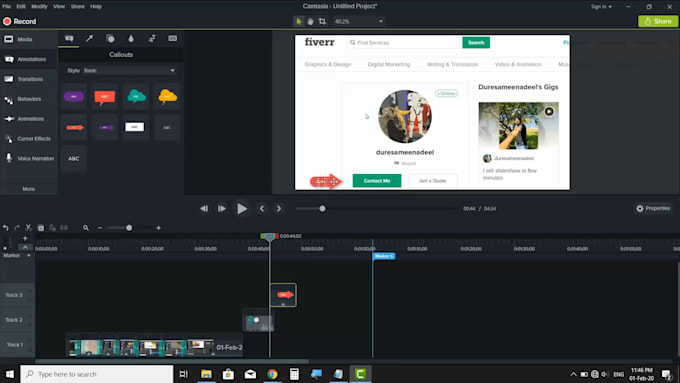680x383 pixels.
Task: Zoom in timeline with plus button
Action: pos(159,228)
